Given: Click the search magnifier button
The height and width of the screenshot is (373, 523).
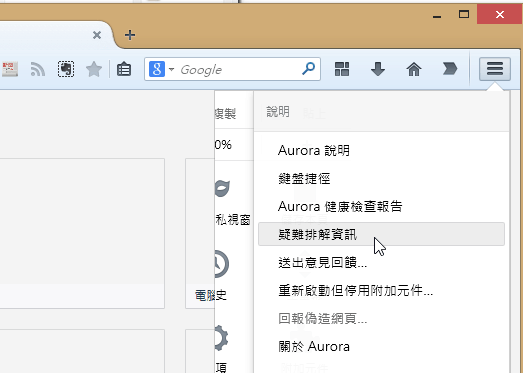Looking at the screenshot, I should (309, 69).
